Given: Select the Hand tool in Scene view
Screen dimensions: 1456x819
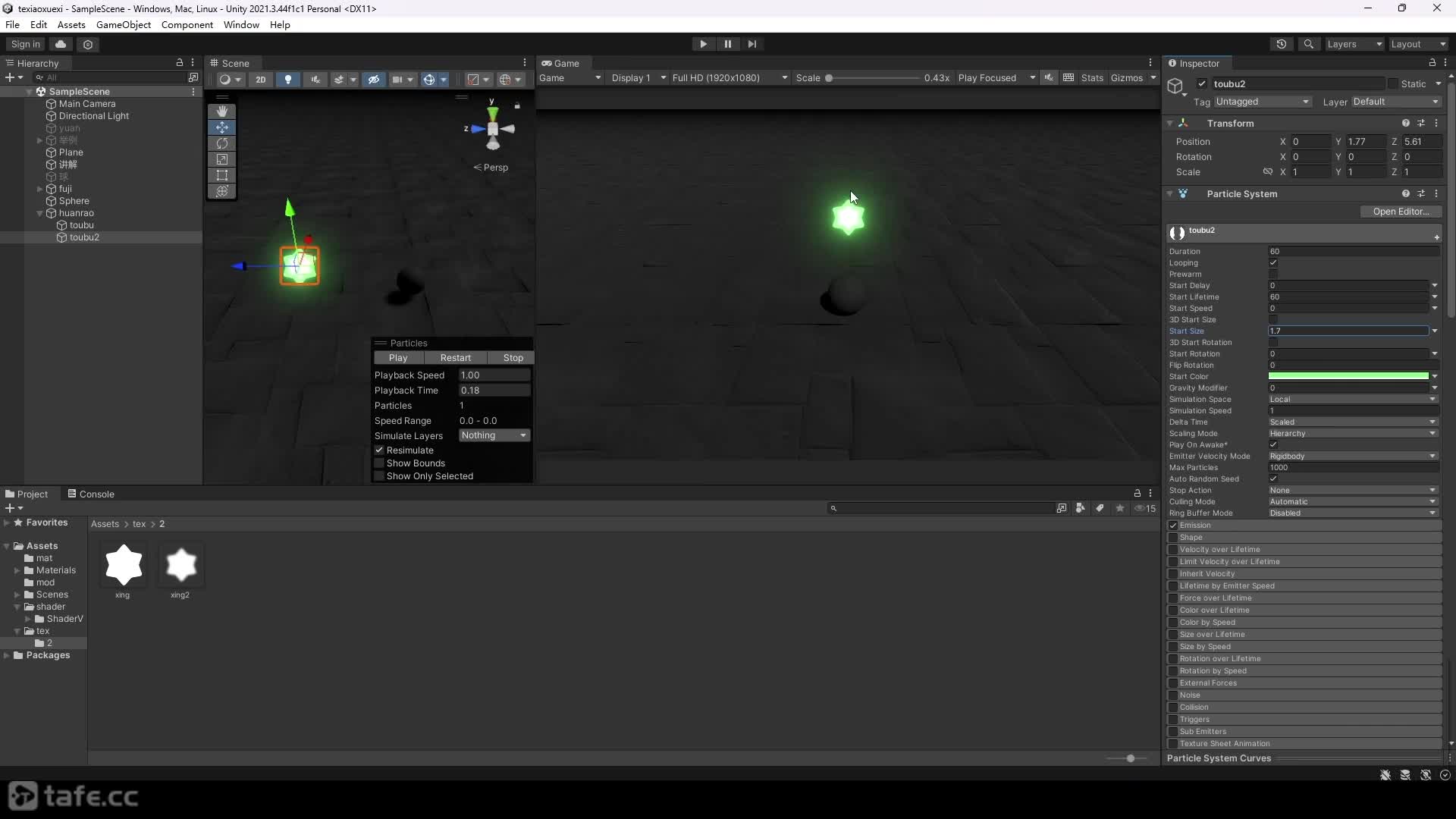Looking at the screenshot, I should pyautogui.click(x=222, y=111).
